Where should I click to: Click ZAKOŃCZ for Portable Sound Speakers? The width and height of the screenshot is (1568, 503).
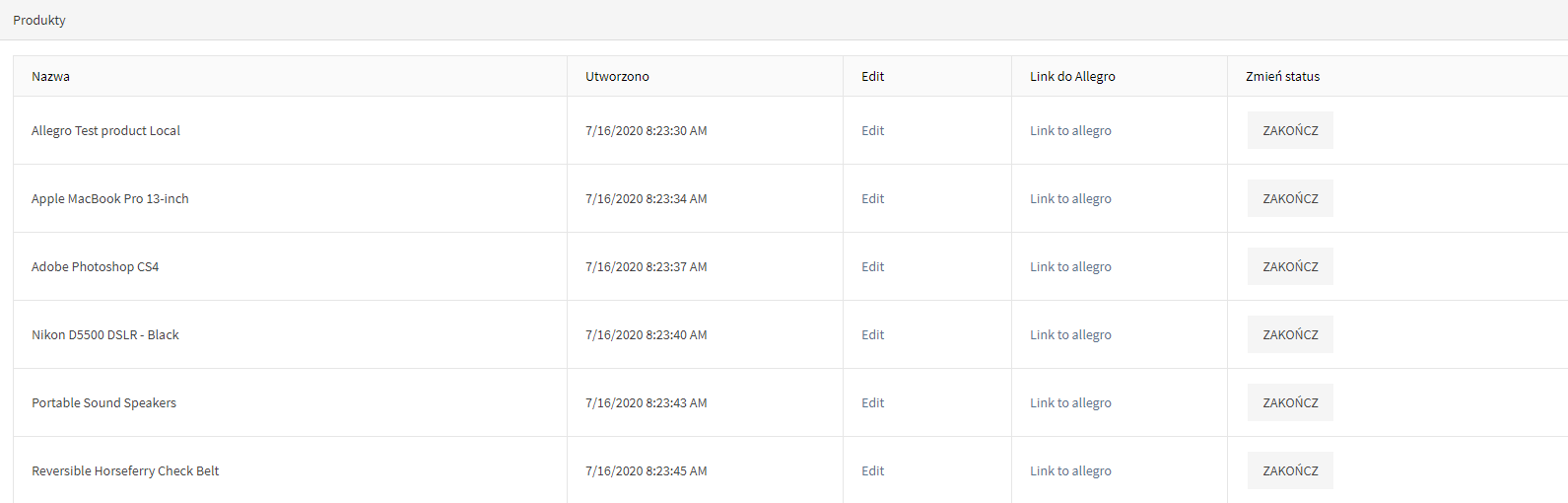click(1290, 402)
